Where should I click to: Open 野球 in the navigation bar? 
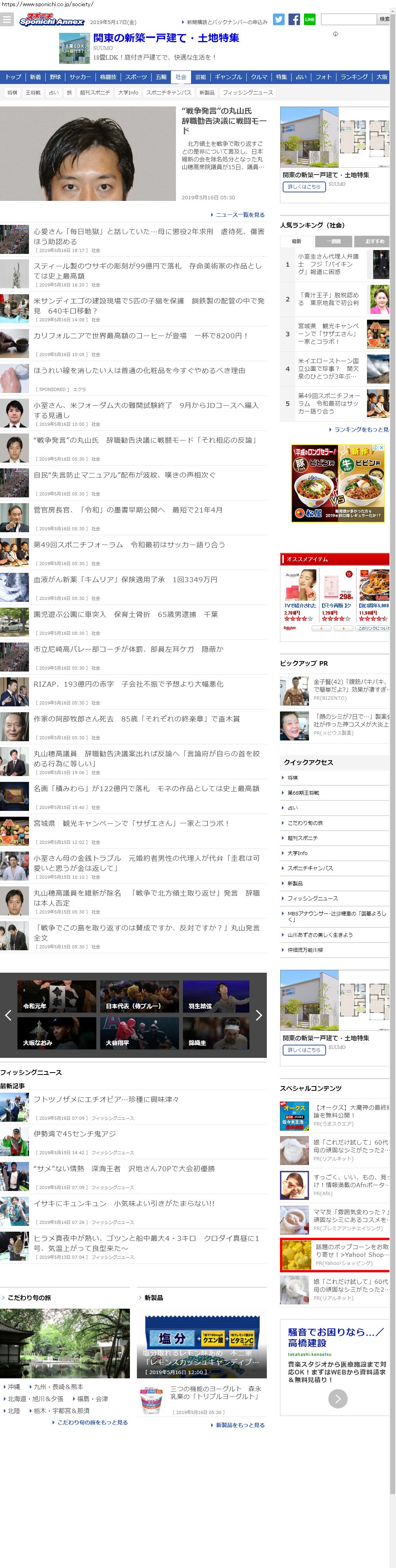click(x=55, y=77)
